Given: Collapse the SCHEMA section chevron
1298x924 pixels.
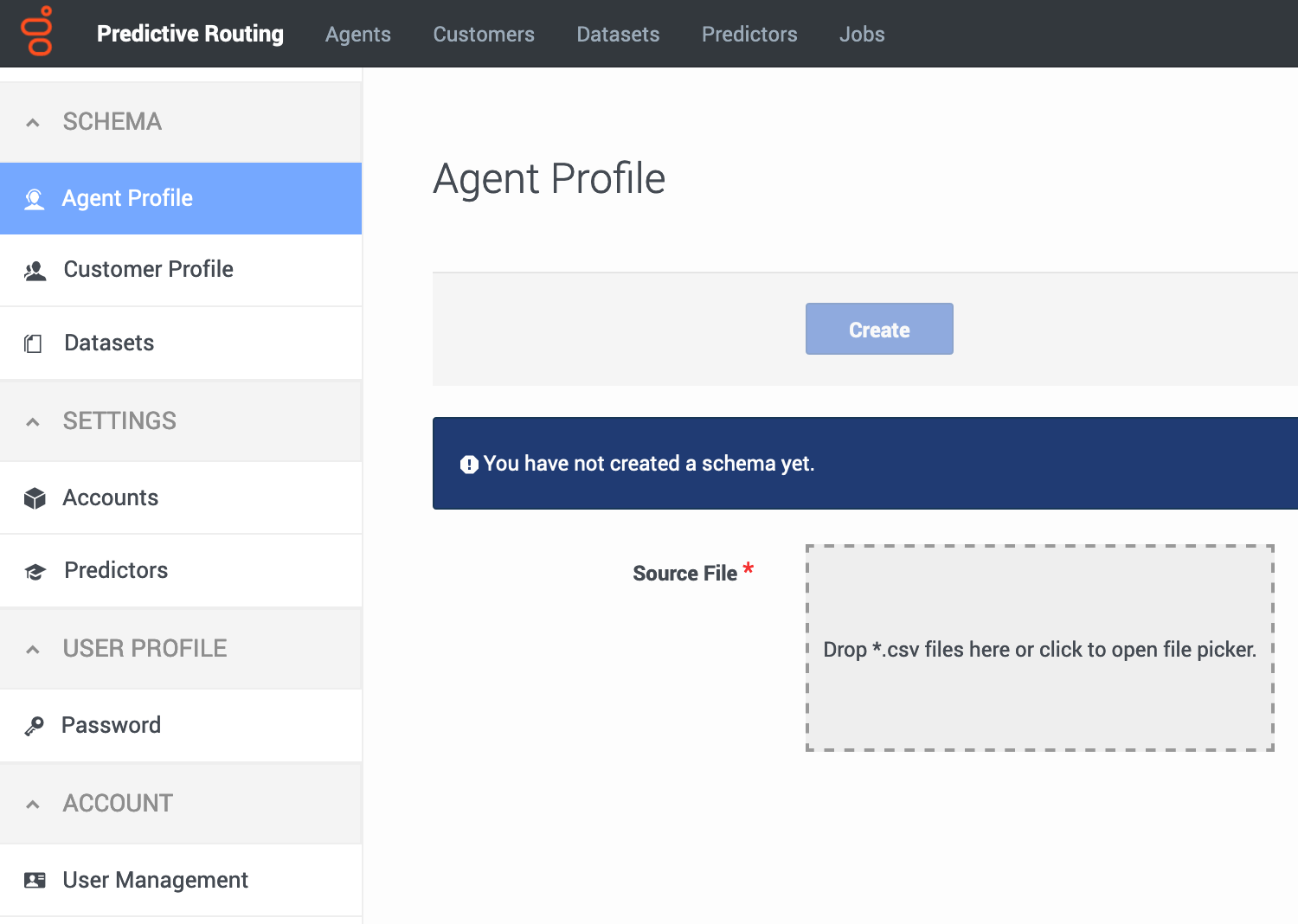Looking at the screenshot, I should point(33,123).
